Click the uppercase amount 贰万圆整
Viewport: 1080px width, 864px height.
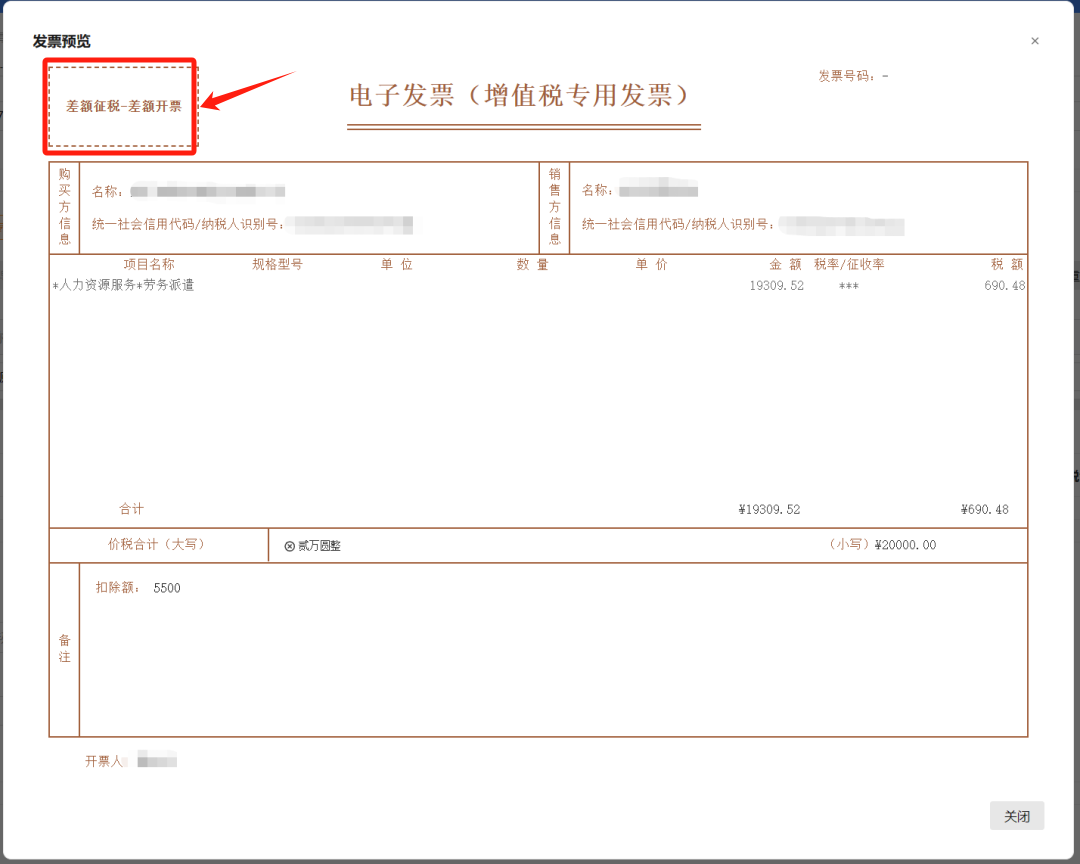[319, 546]
